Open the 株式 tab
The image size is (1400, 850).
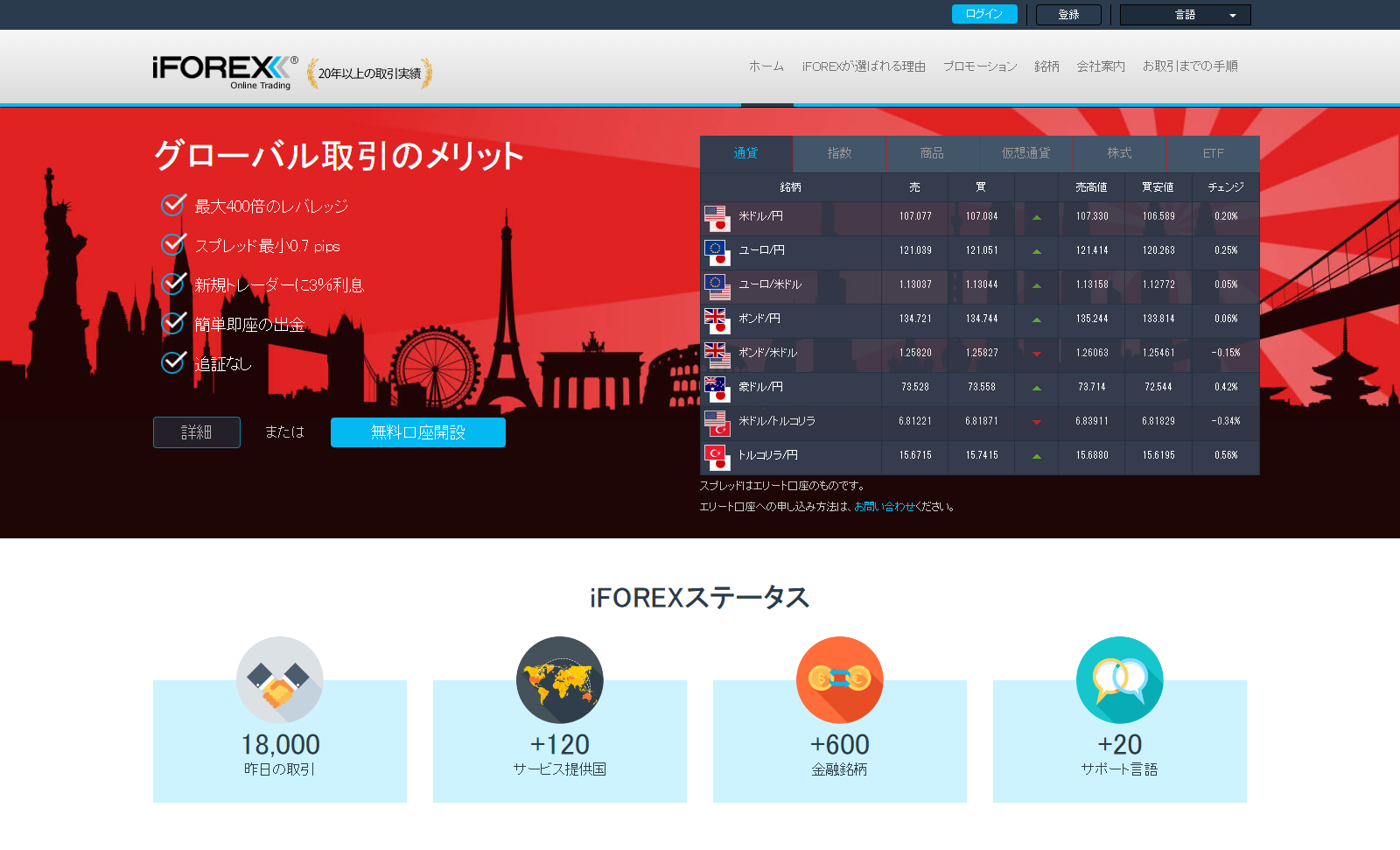pyautogui.click(x=1120, y=153)
